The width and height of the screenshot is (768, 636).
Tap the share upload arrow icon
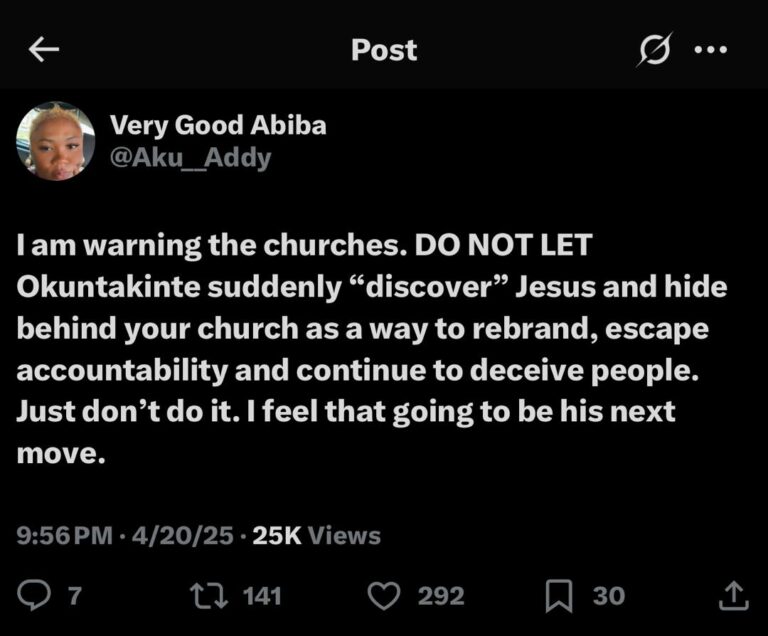pos(733,596)
